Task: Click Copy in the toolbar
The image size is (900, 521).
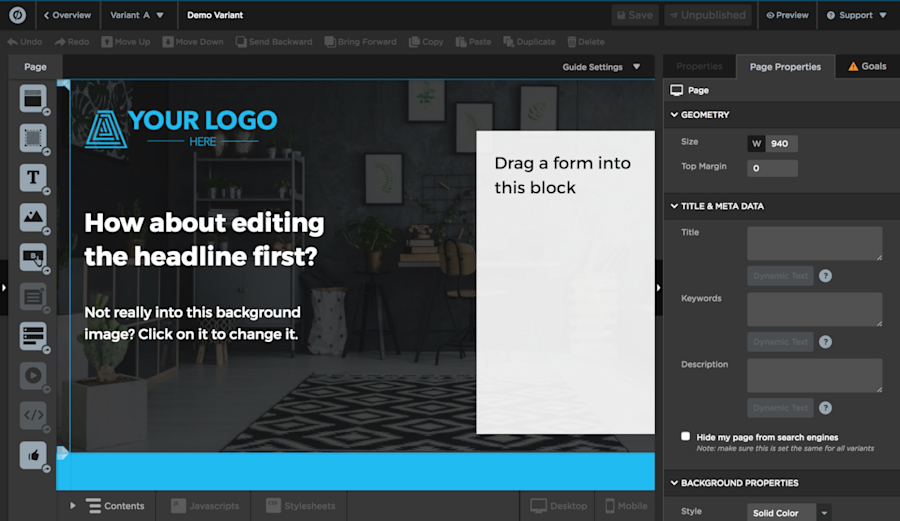Action: (426, 42)
